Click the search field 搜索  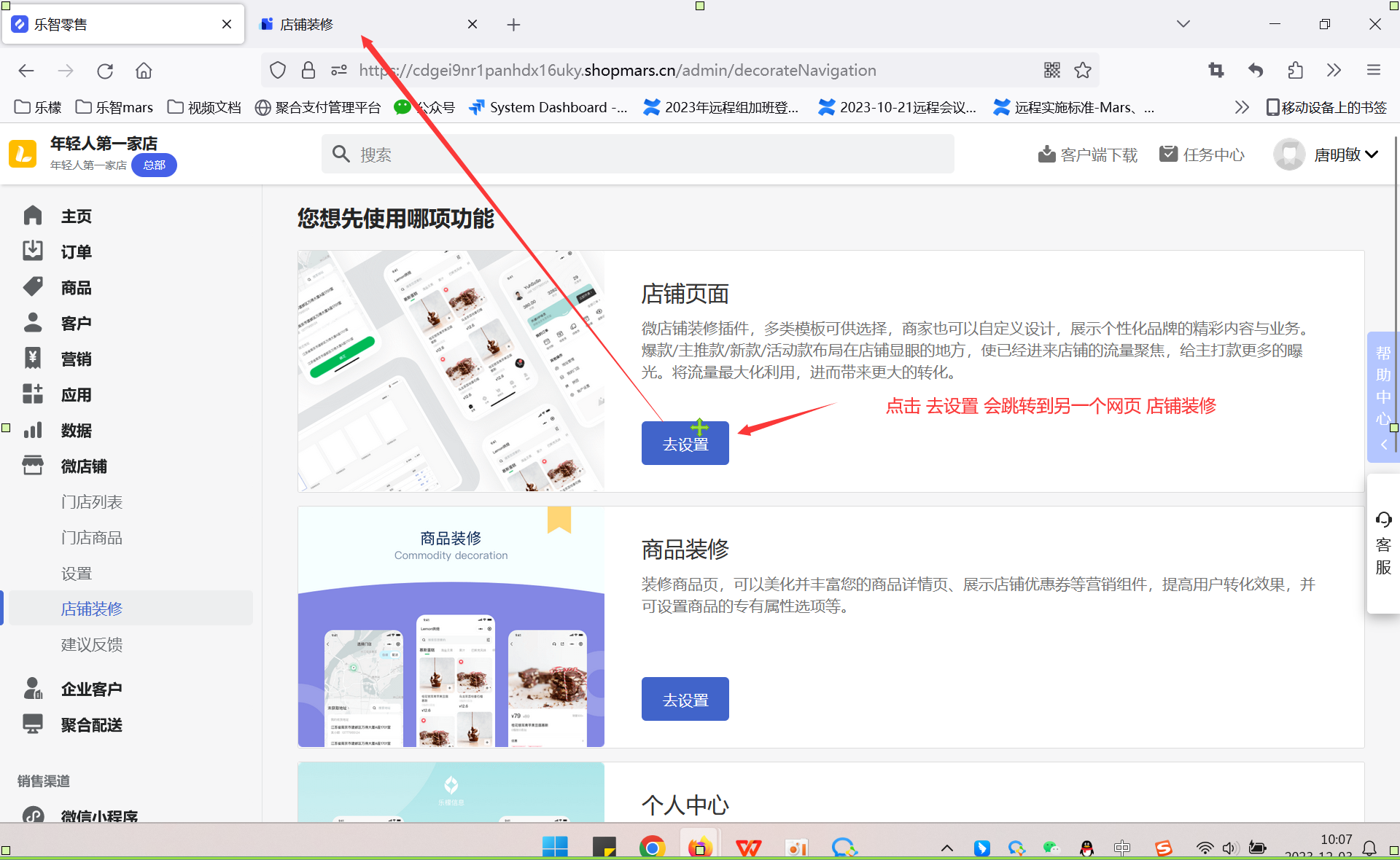pos(638,154)
